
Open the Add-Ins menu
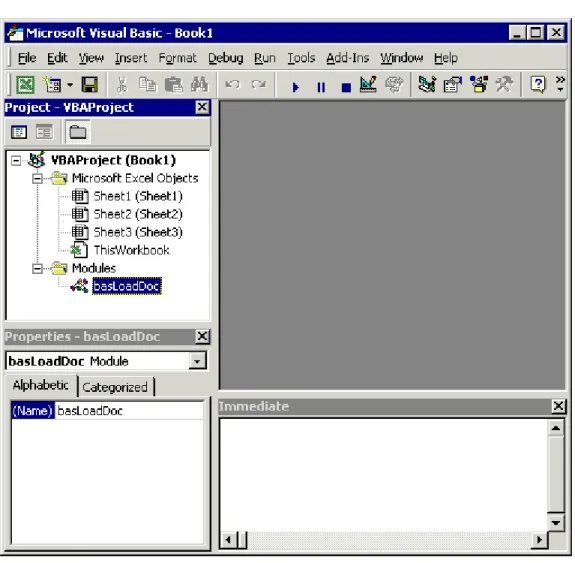coord(348,58)
